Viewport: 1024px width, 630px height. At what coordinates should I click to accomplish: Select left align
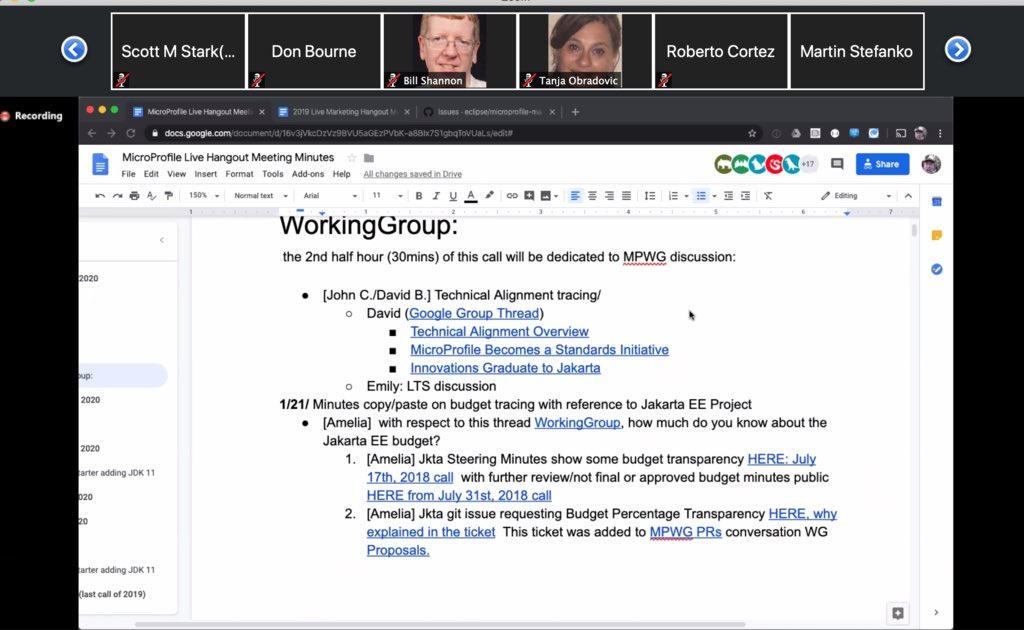tap(575, 196)
